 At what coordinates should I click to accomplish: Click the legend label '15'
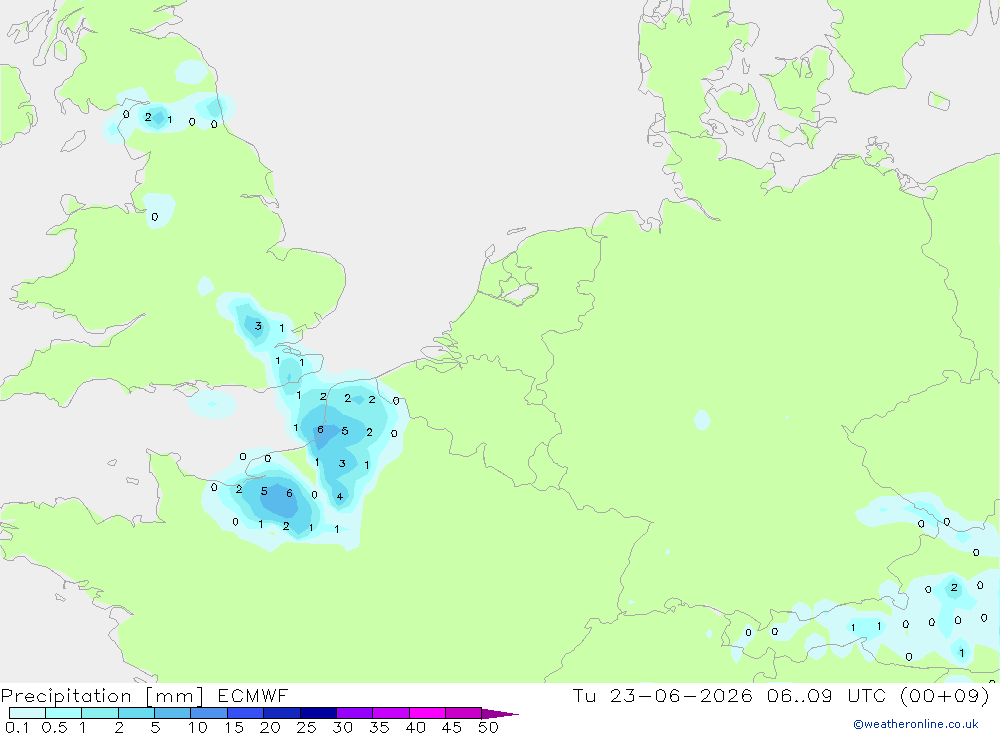click(233, 727)
